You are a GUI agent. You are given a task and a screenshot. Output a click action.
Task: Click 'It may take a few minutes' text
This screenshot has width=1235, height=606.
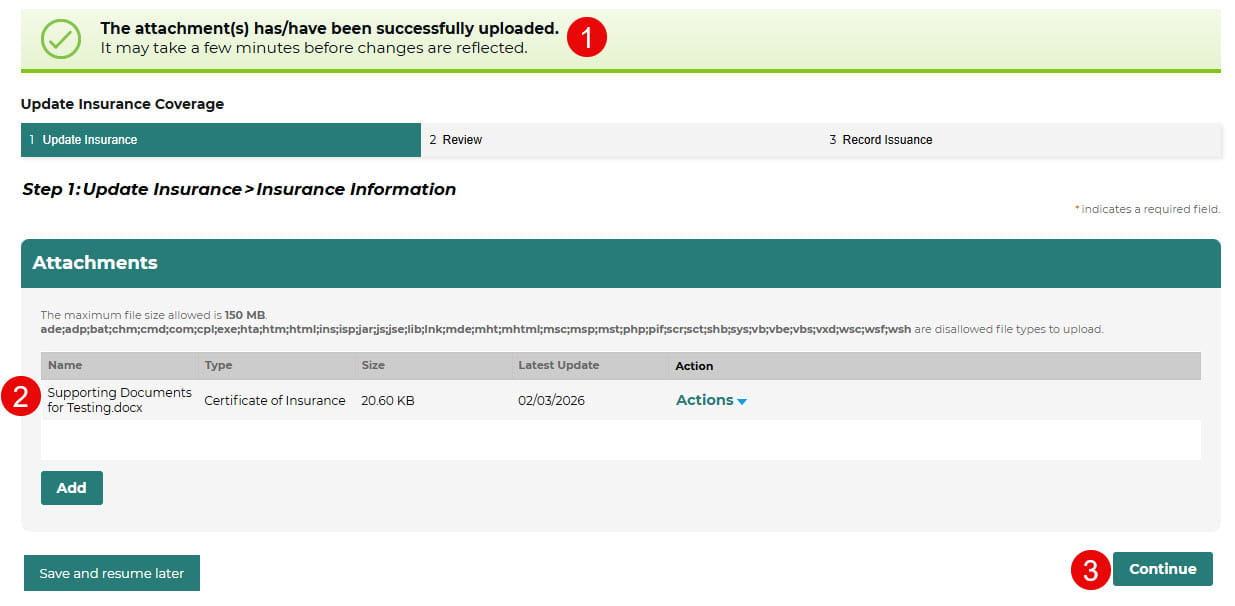(314, 48)
